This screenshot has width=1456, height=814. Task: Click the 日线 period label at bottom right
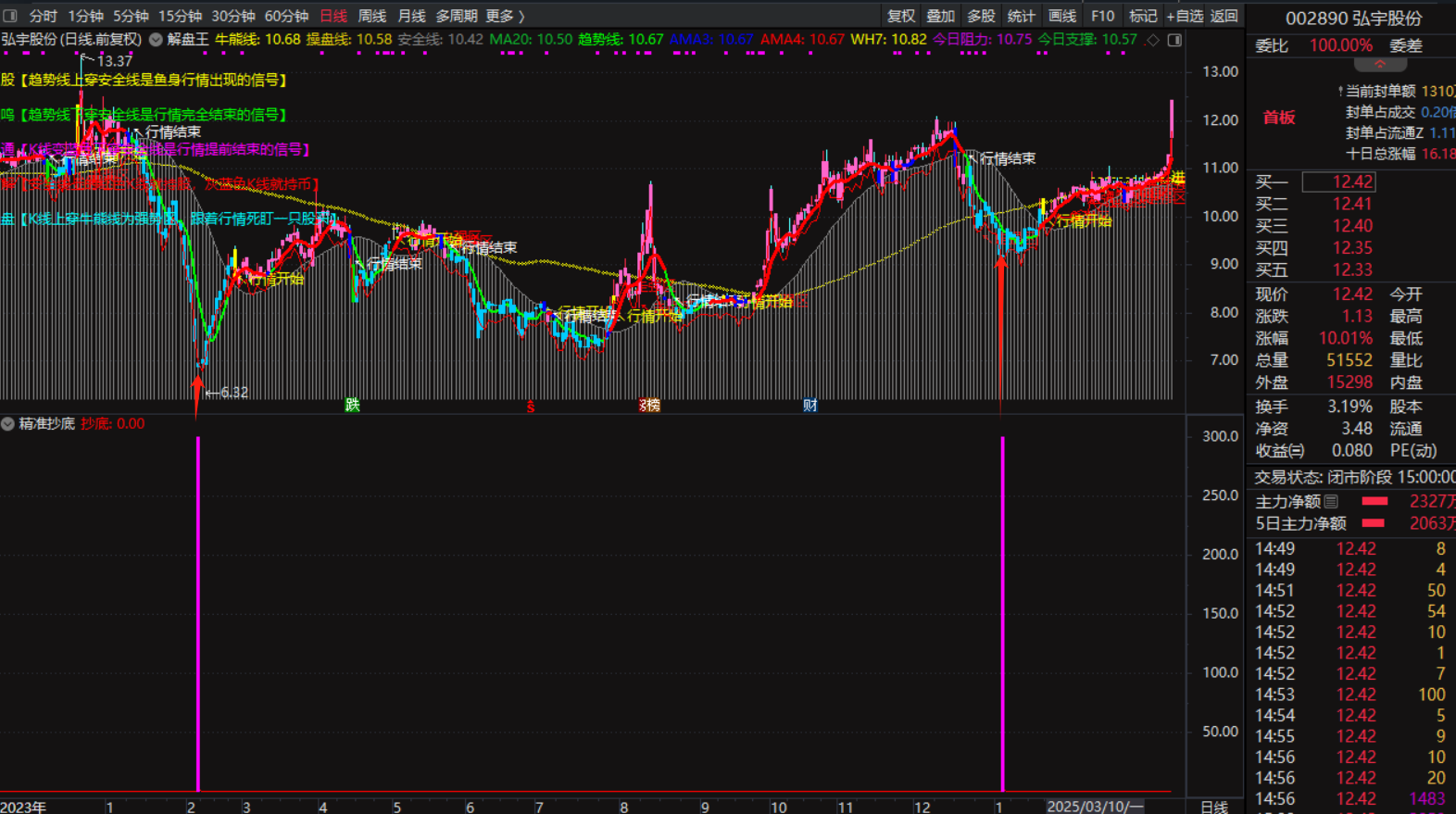point(1214,807)
